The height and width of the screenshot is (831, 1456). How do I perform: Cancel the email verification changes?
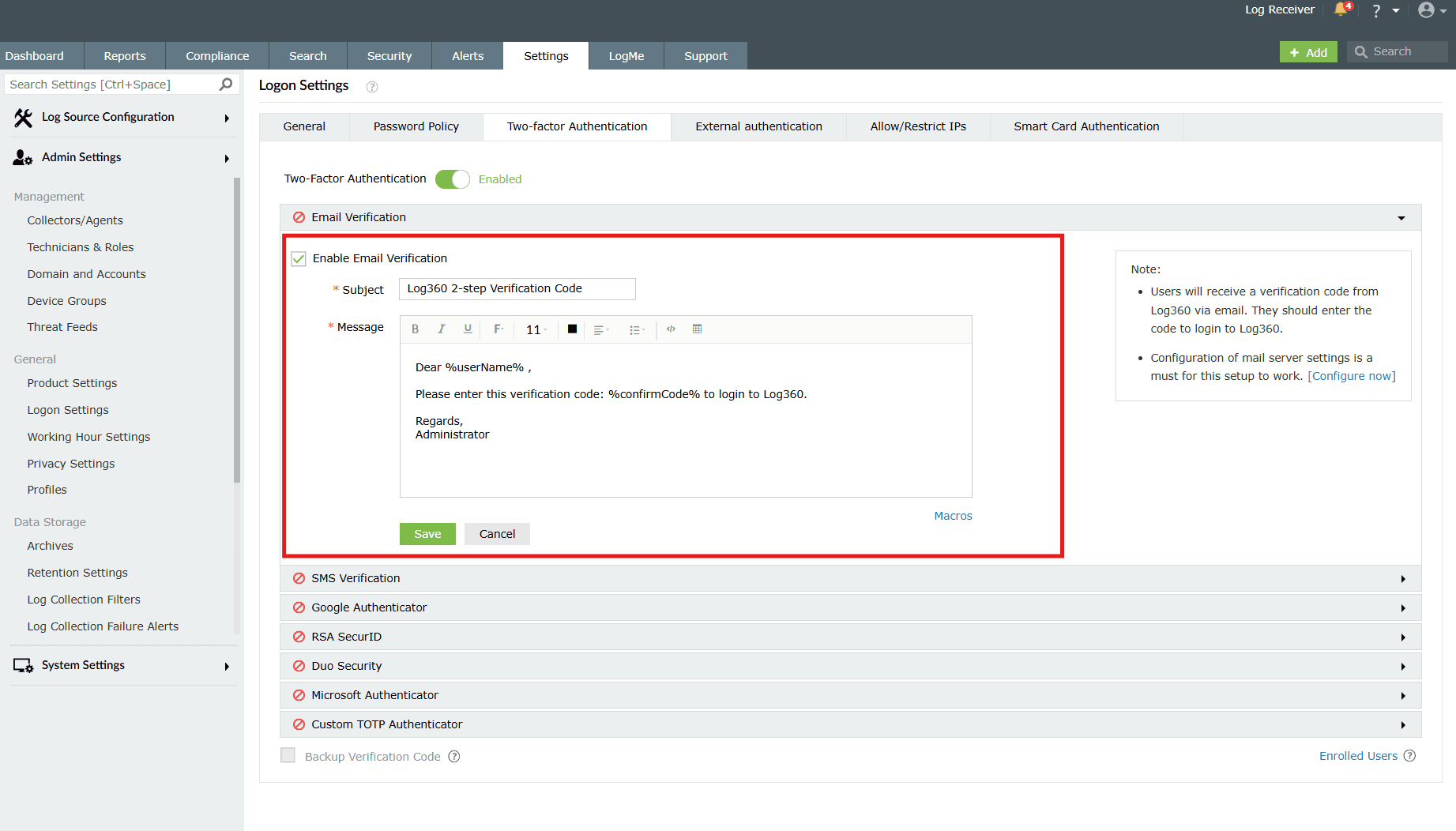(x=497, y=534)
